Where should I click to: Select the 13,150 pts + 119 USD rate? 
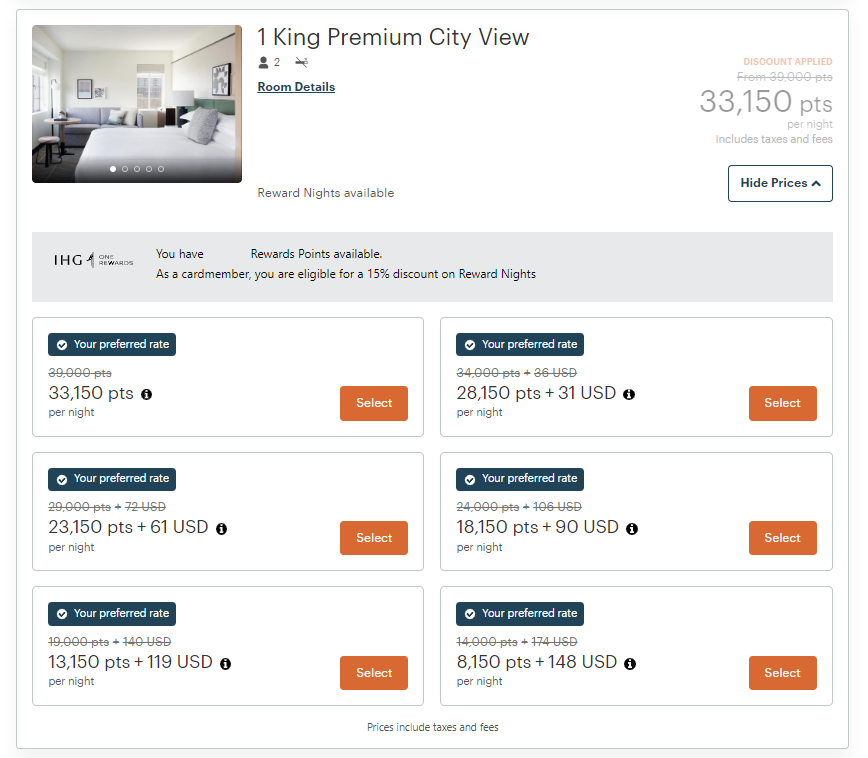(x=373, y=672)
